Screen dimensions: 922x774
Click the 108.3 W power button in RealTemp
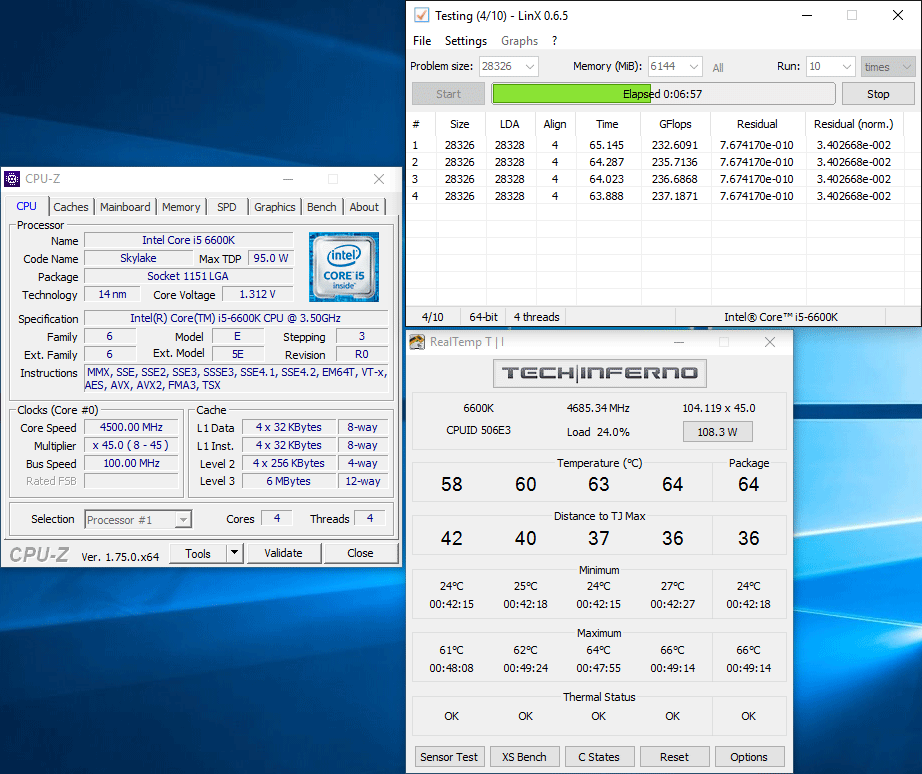tap(717, 432)
